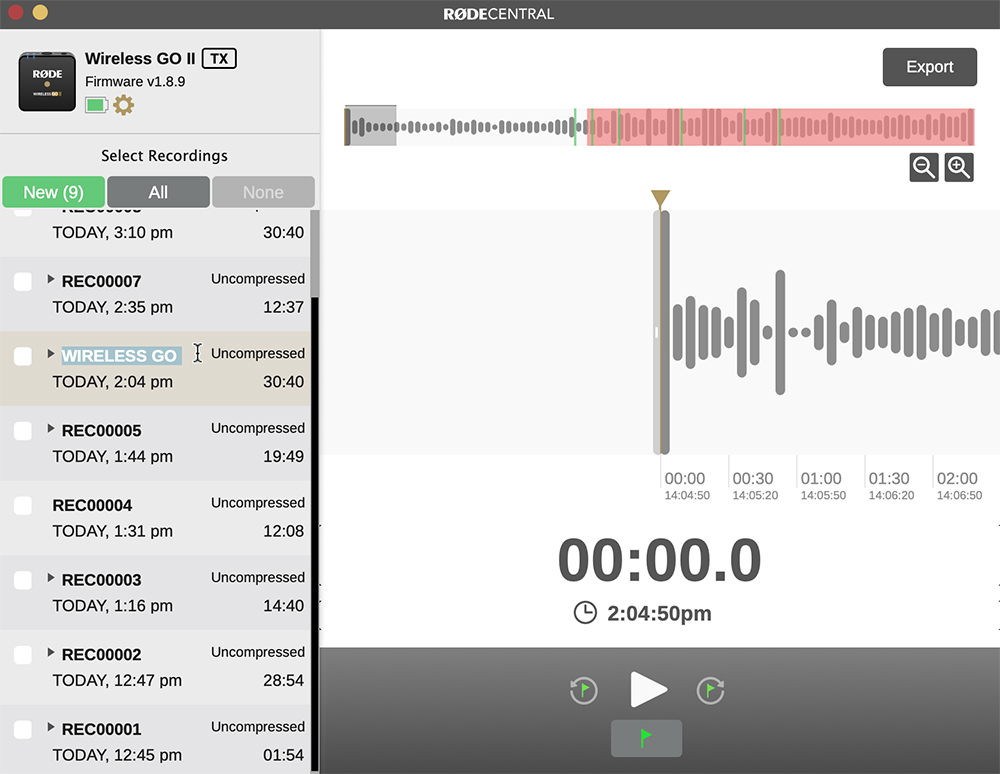Click the 00:00.0 playback time display
This screenshot has width=1000, height=774.
click(x=659, y=560)
